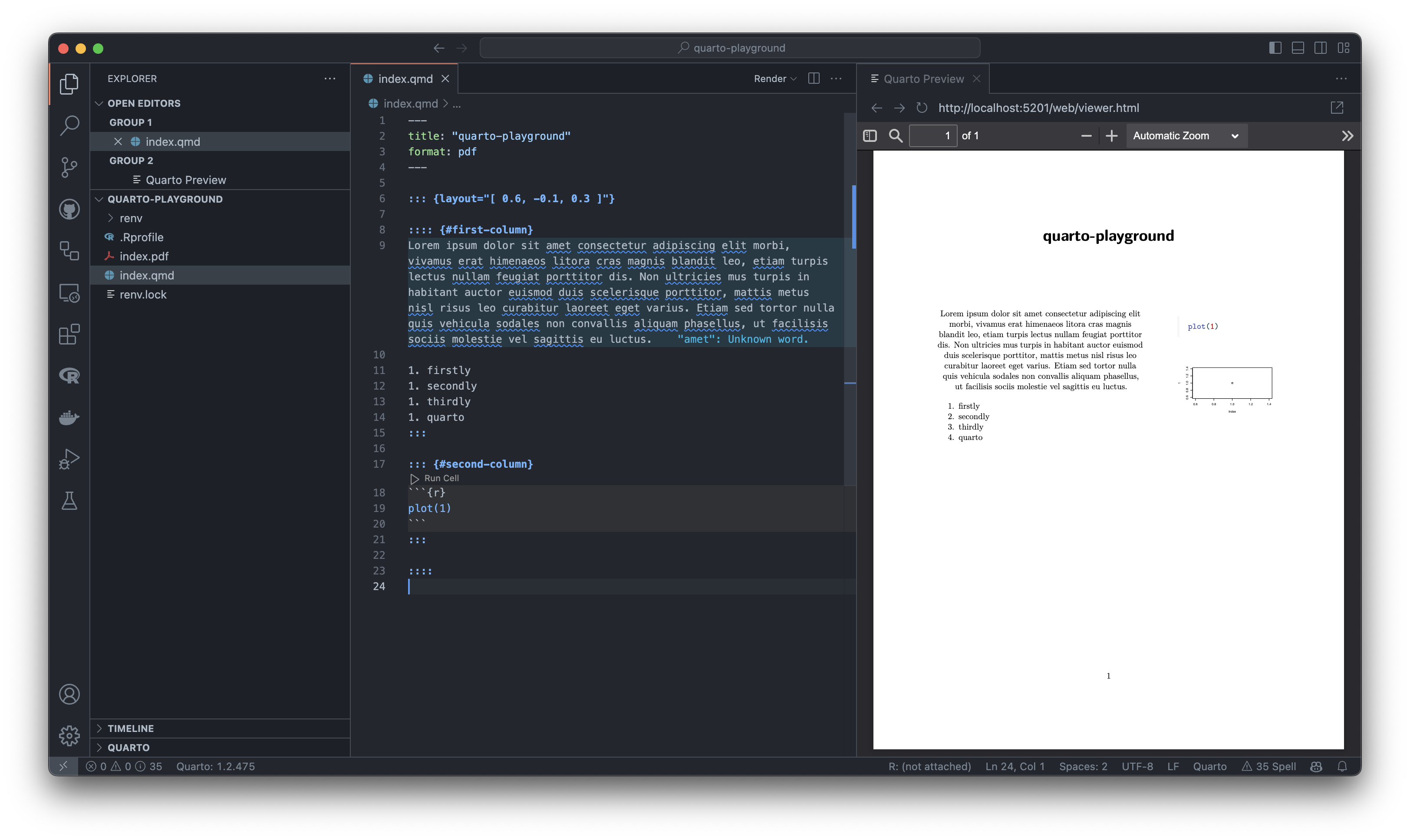
Task: Close the index.qmd tab
Action: 446,79
